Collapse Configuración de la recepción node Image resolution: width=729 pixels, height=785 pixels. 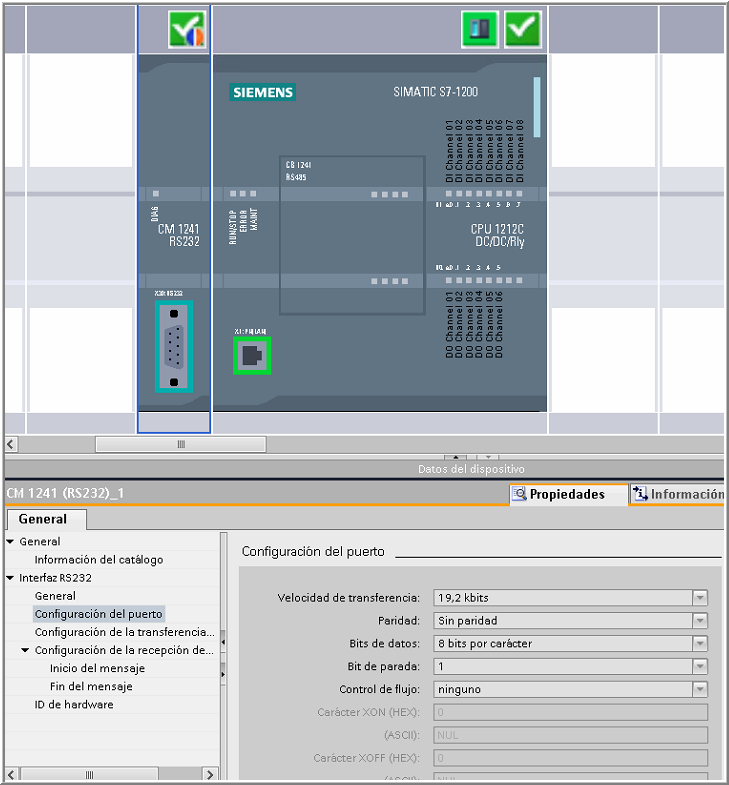click(x=25, y=650)
